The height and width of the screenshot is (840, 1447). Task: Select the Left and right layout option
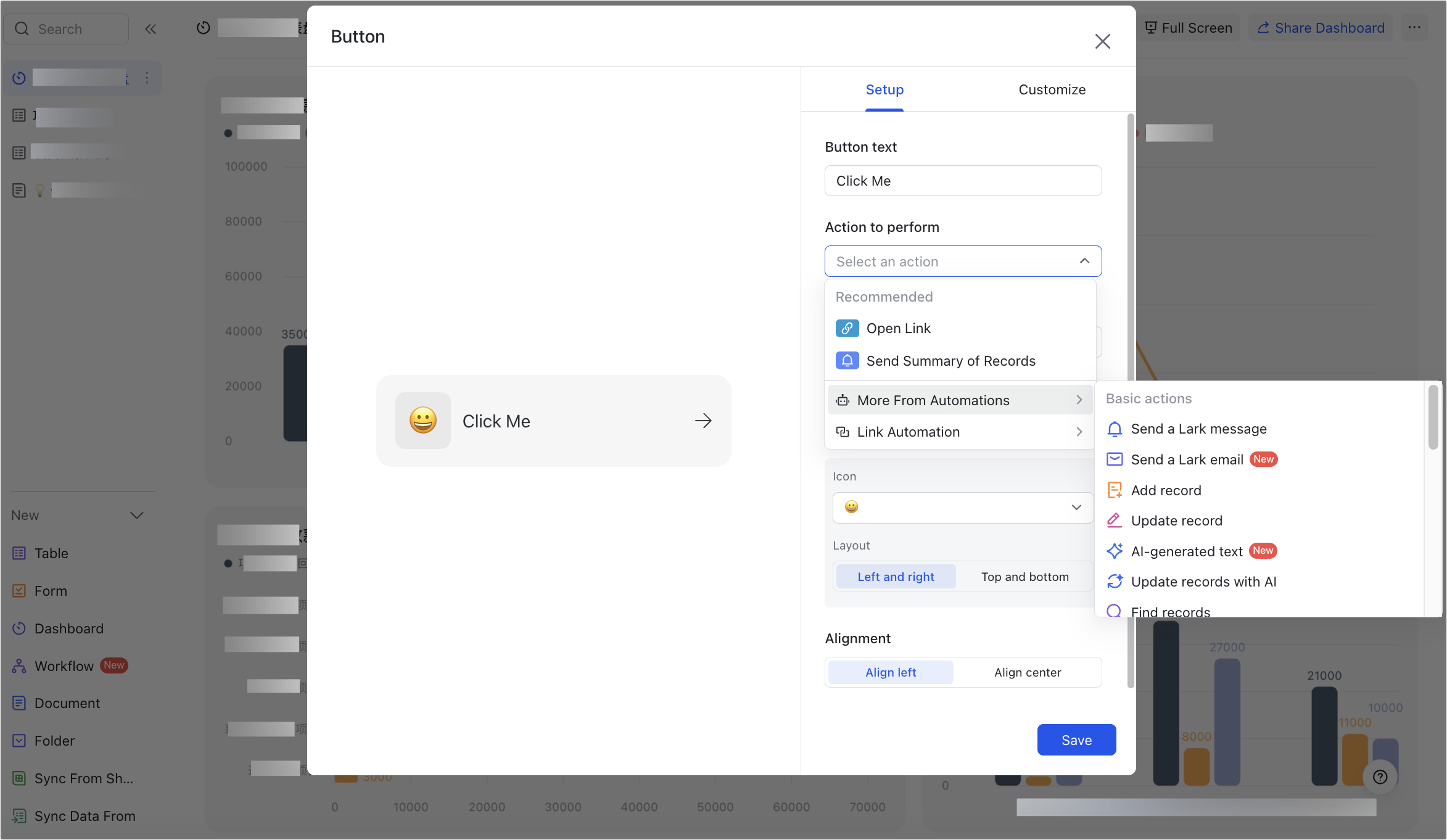(x=896, y=577)
